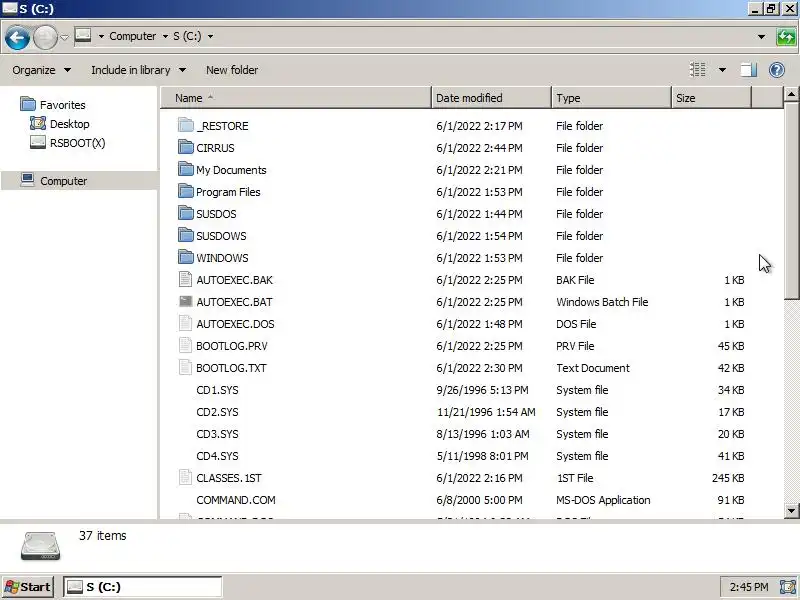The height and width of the screenshot is (600, 800).
Task: Show the preview pane icon
Action: pyautogui.click(x=748, y=69)
